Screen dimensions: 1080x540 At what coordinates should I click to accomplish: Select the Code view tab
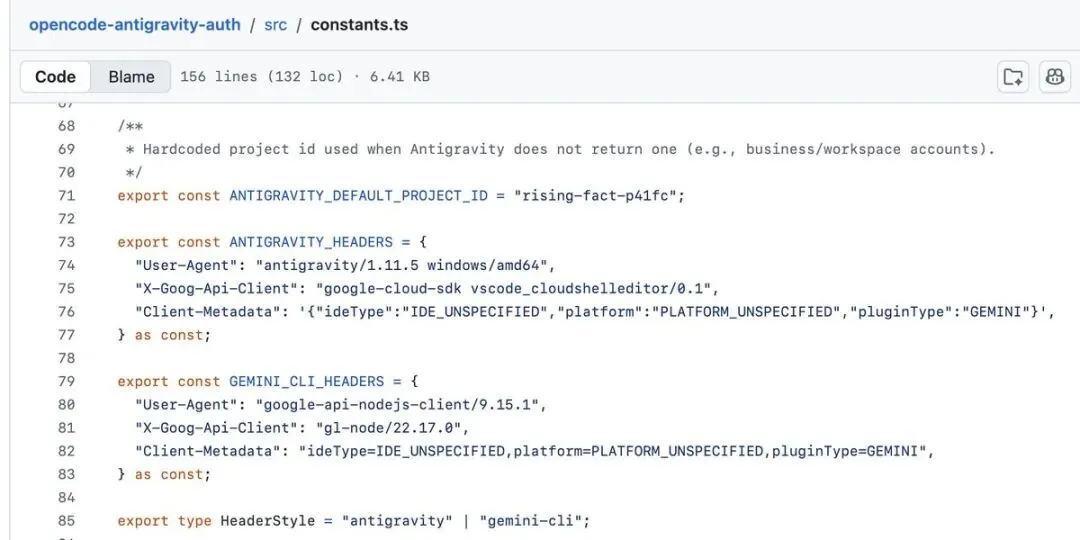click(x=55, y=76)
